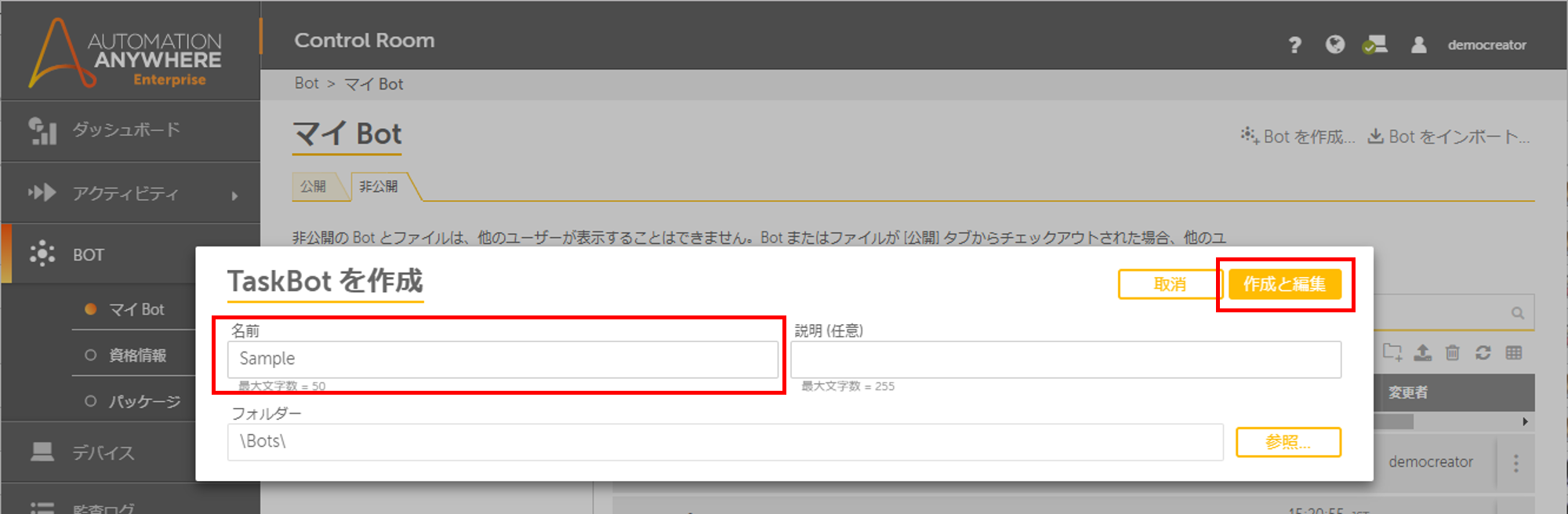Check the device connection status icon

pos(1375,45)
